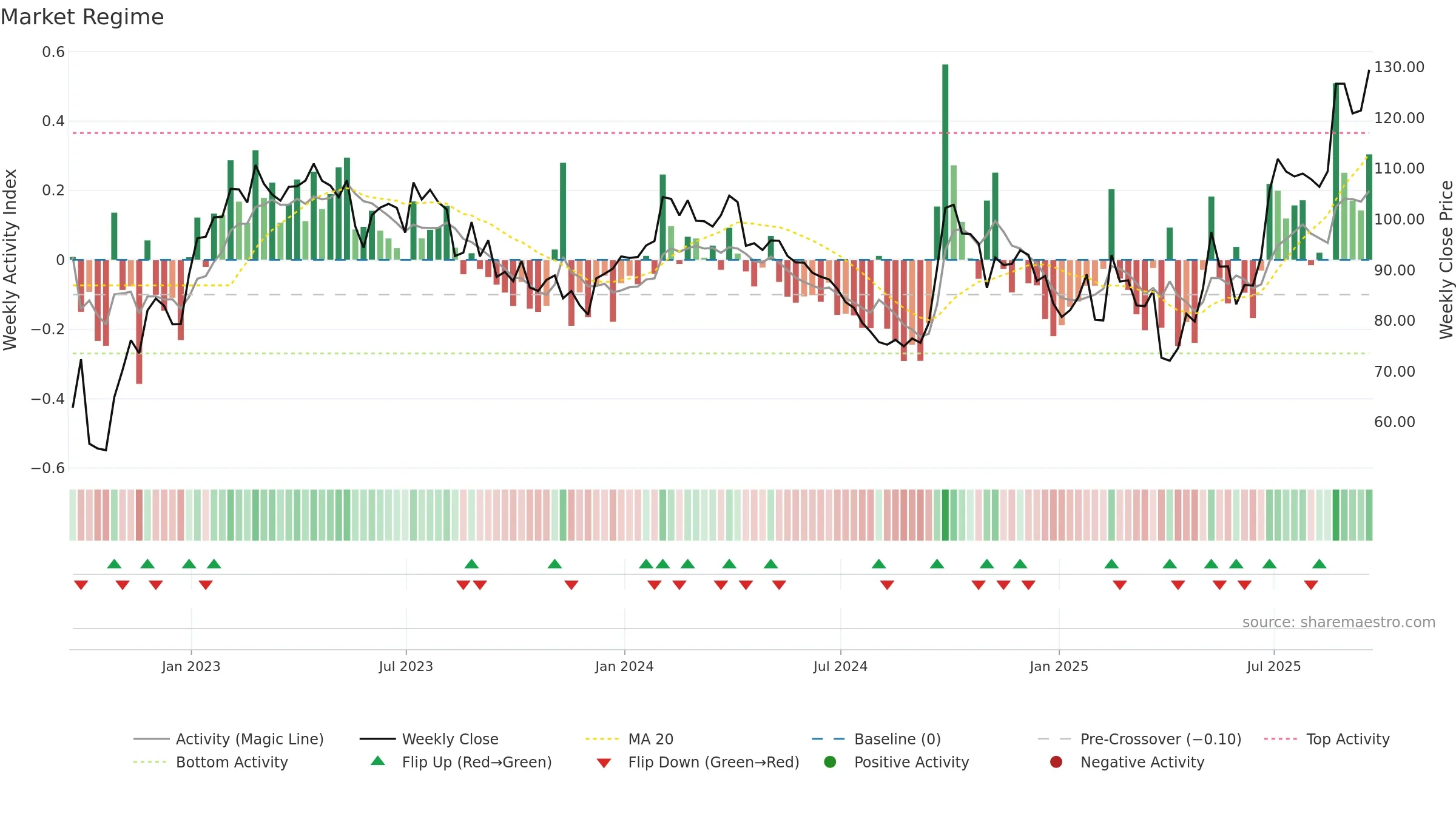Click the Jul 2025 x-axis label
Viewport: 1456px width, 819px height.
click(1274, 666)
